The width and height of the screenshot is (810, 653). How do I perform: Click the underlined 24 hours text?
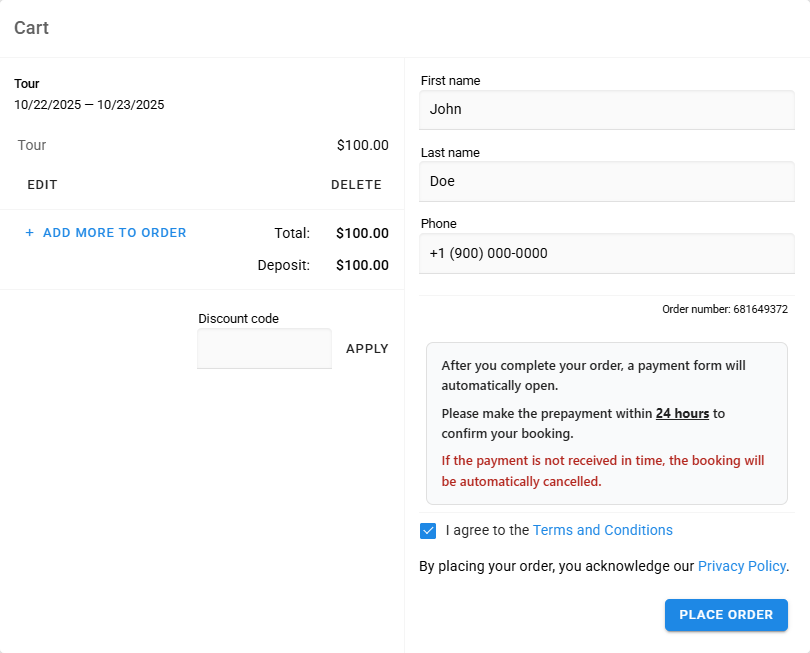point(682,413)
